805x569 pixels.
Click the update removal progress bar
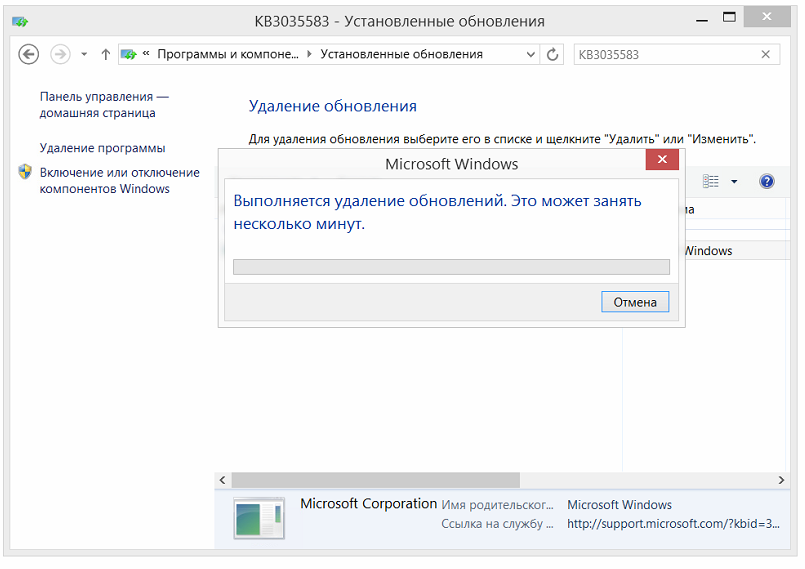451,266
